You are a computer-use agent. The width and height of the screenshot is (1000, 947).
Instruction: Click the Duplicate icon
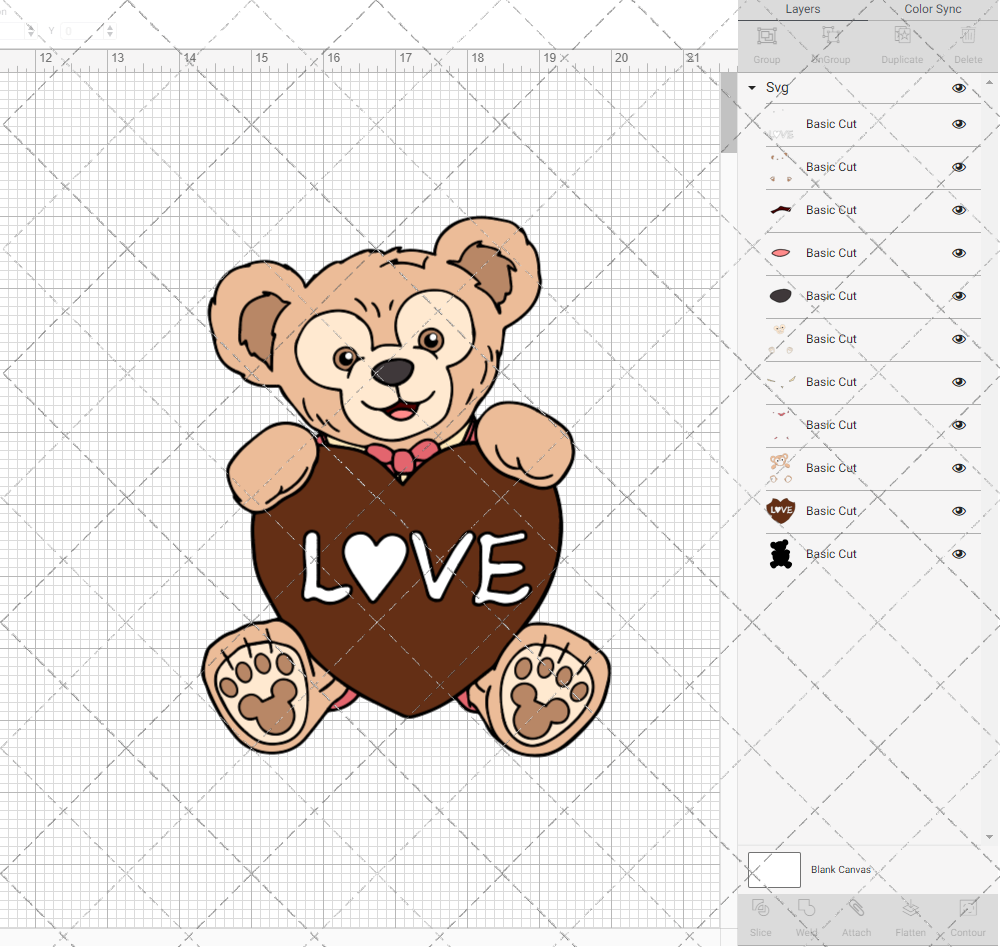902,36
